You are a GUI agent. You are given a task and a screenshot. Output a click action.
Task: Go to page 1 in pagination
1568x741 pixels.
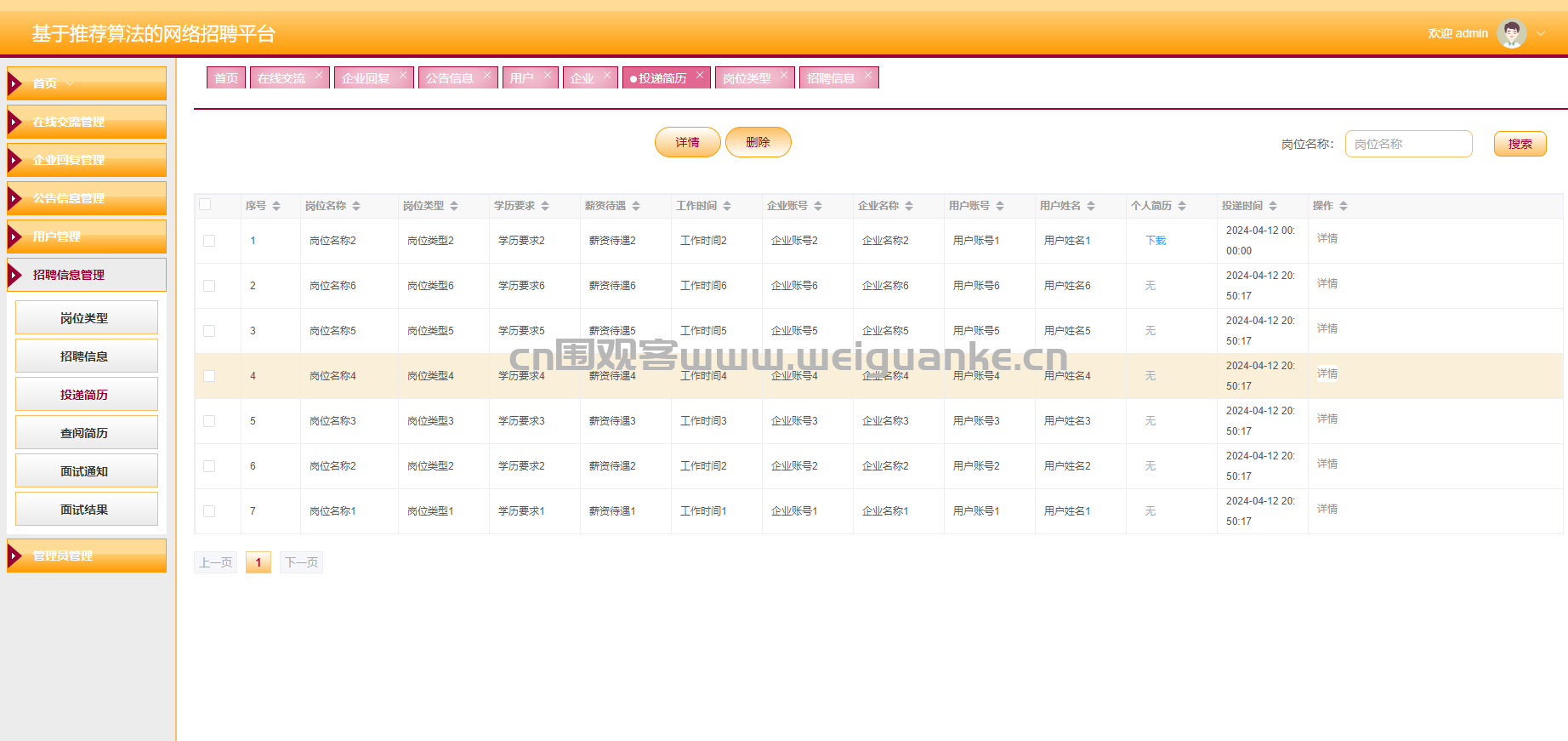pyautogui.click(x=258, y=562)
